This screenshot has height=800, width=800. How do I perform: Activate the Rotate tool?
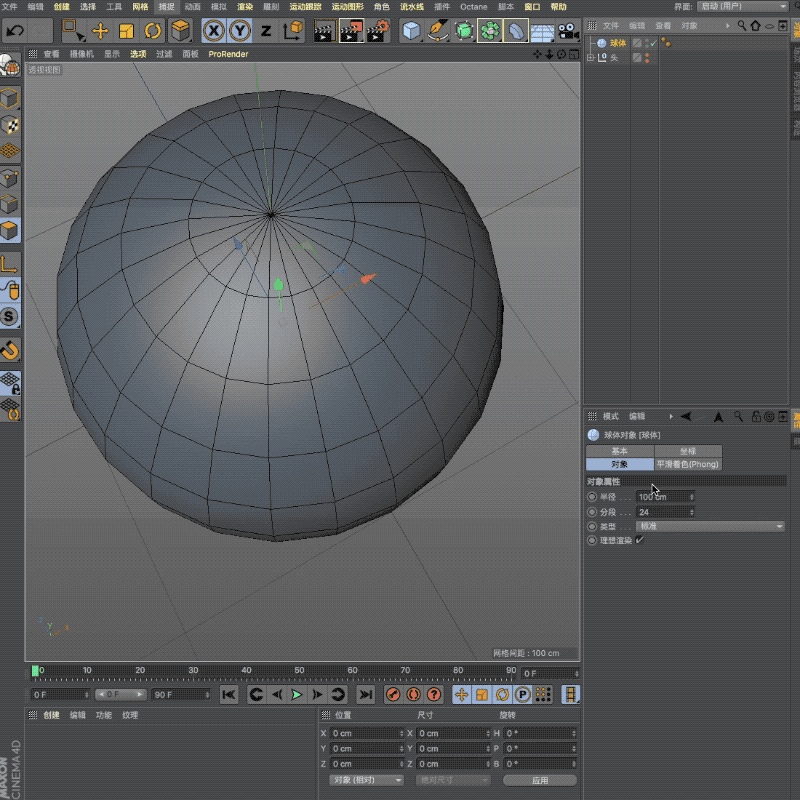click(x=153, y=31)
